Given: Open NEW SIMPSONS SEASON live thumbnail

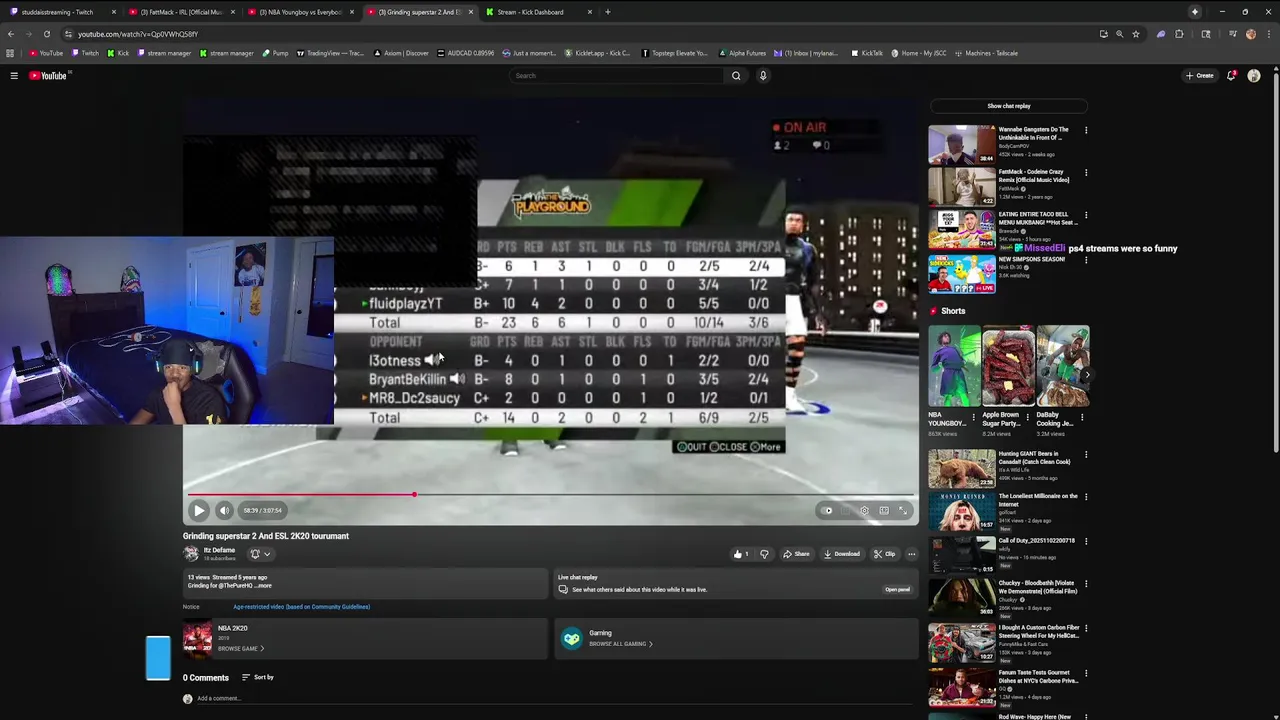Looking at the screenshot, I should point(961,273).
